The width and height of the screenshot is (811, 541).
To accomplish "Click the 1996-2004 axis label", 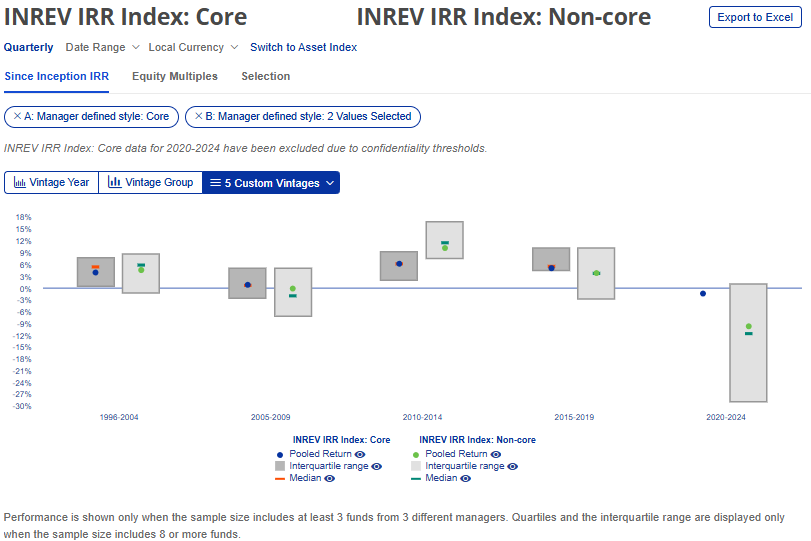I will pos(119,417).
